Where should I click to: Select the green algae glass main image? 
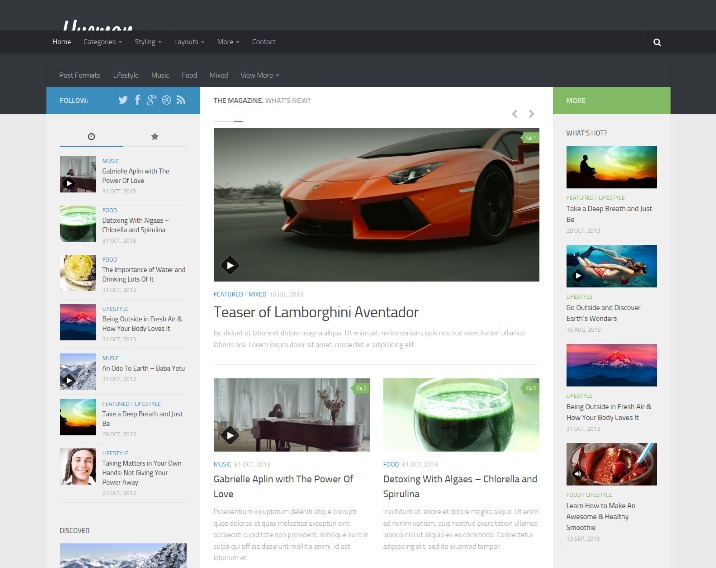pos(461,415)
